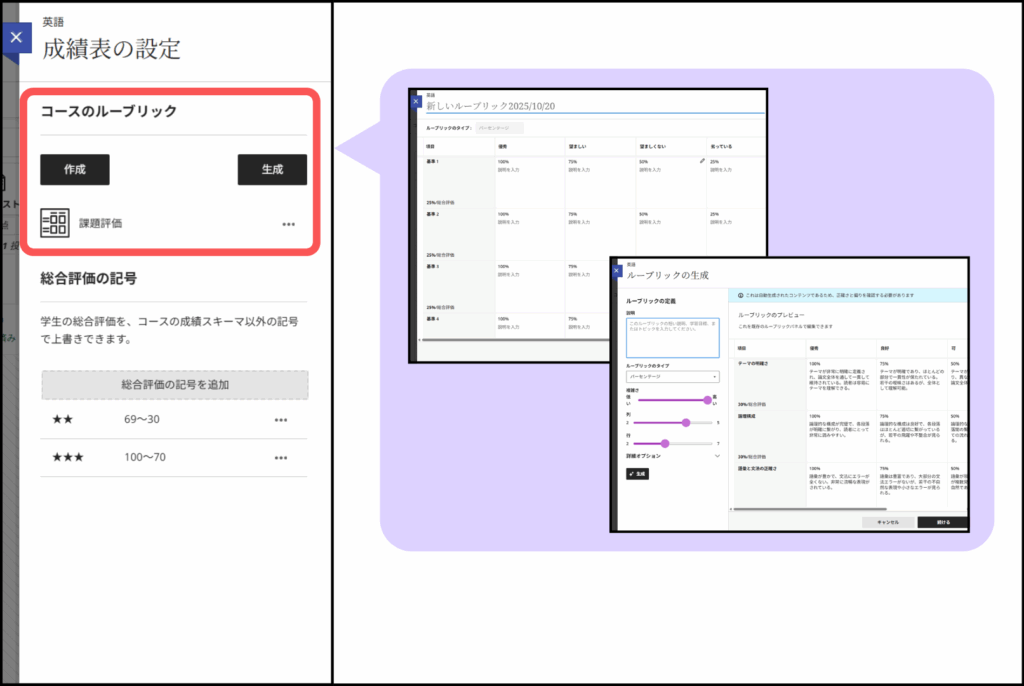Click the 説明 text area in rubric definition
Viewport: 1024px width, 686px height.
(x=672, y=338)
